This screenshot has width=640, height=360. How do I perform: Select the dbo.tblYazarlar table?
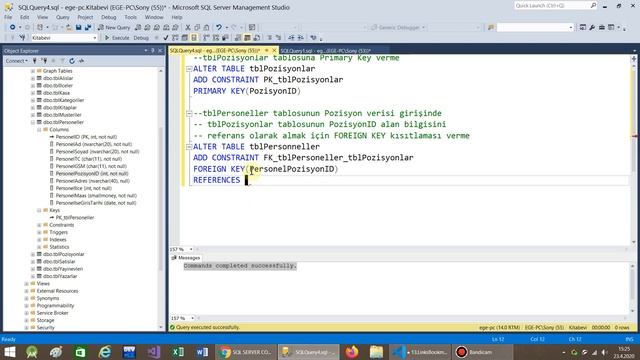(60, 276)
